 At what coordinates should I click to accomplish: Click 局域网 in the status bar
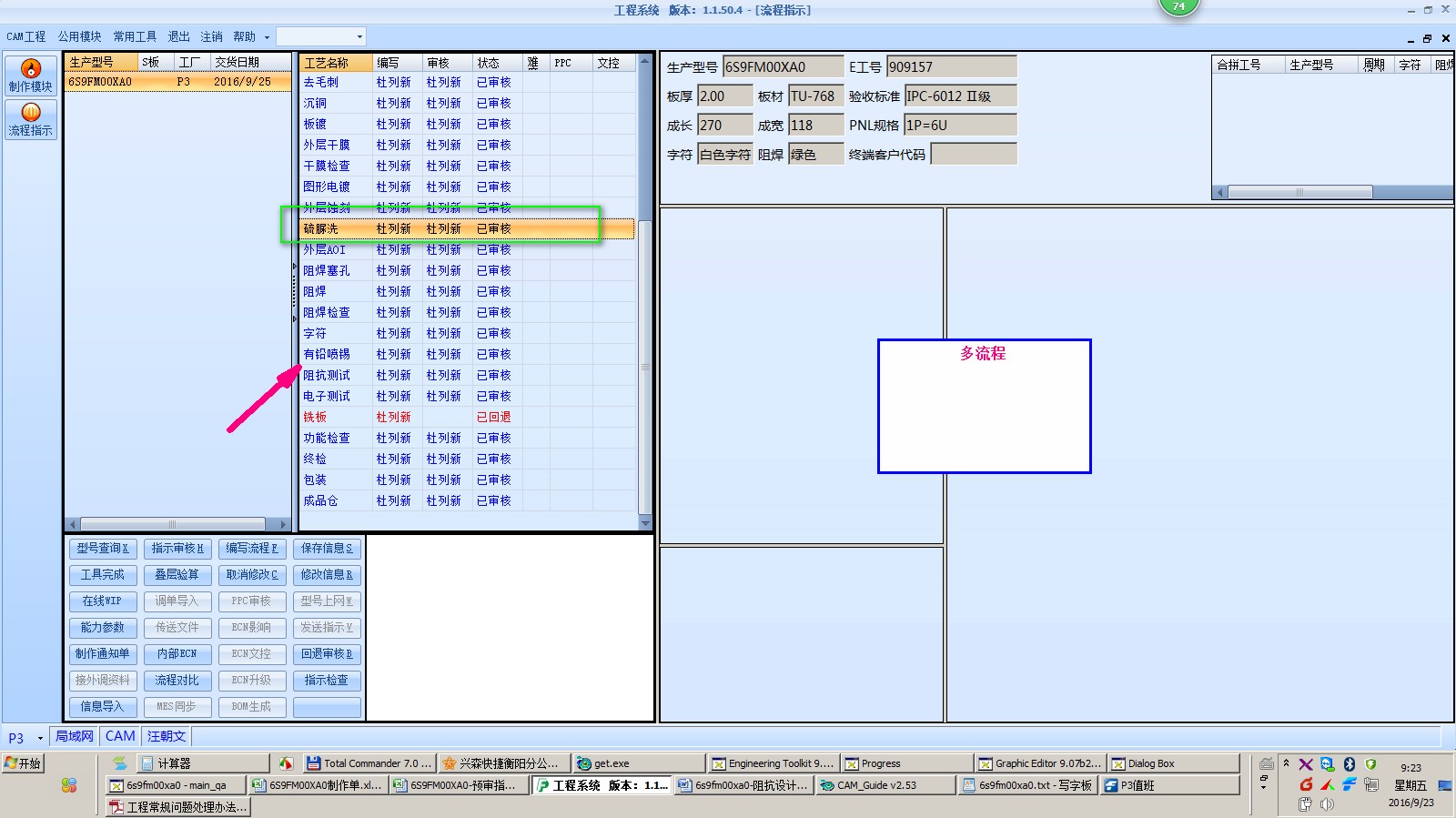(x=75, y=737)
